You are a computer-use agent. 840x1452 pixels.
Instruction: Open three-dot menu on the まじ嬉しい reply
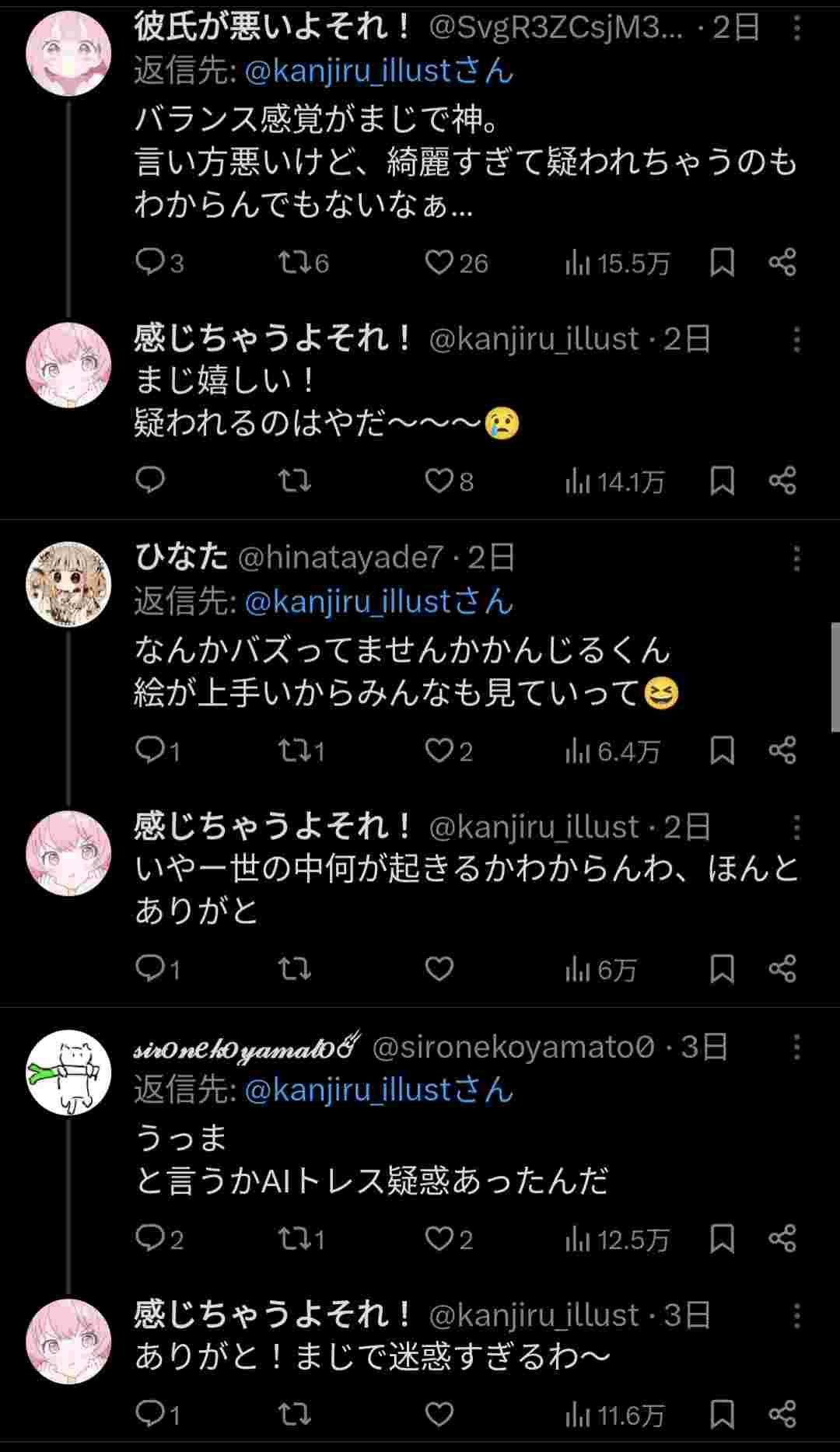[796, 339]
